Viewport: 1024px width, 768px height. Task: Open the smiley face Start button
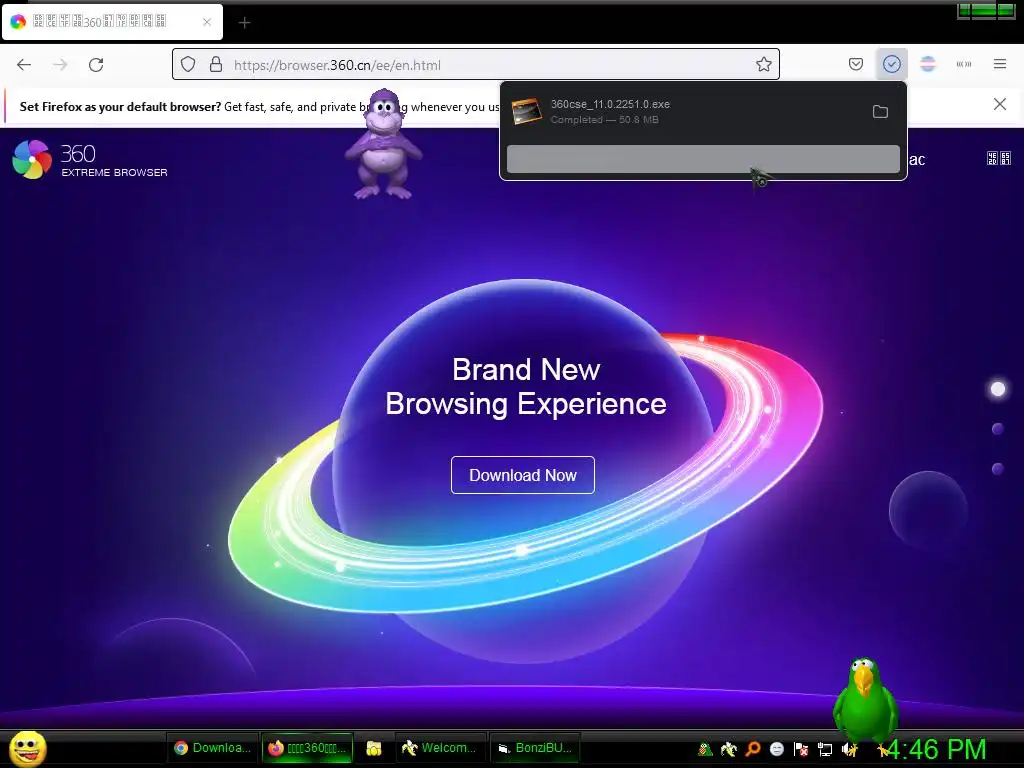(28, 748)
